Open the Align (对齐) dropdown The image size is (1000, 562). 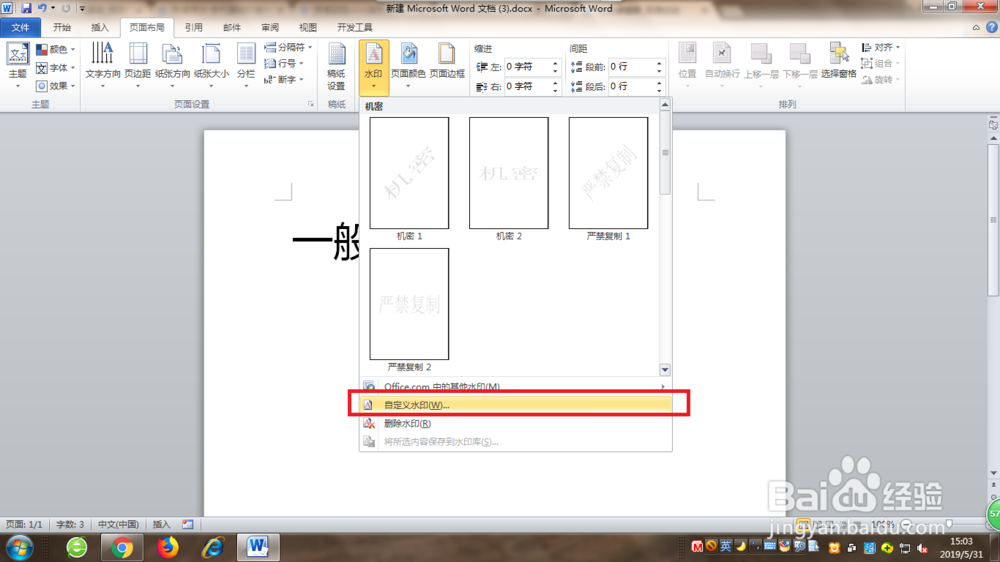(x=880, y=47)
